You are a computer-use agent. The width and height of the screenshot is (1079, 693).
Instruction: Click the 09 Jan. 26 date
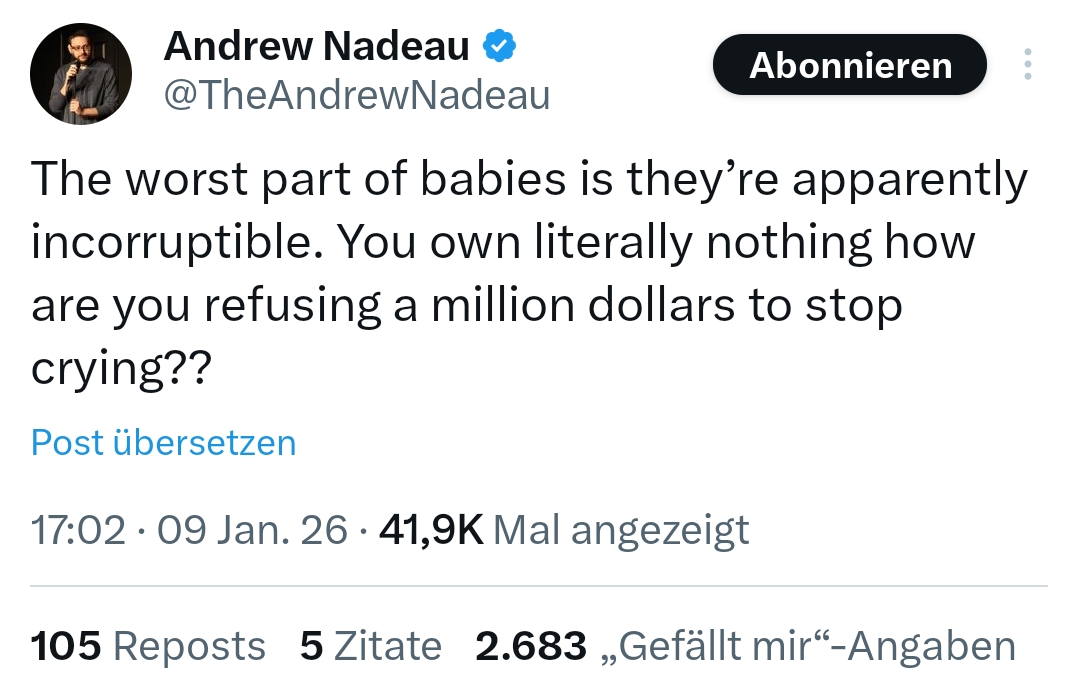coord(252,529)
